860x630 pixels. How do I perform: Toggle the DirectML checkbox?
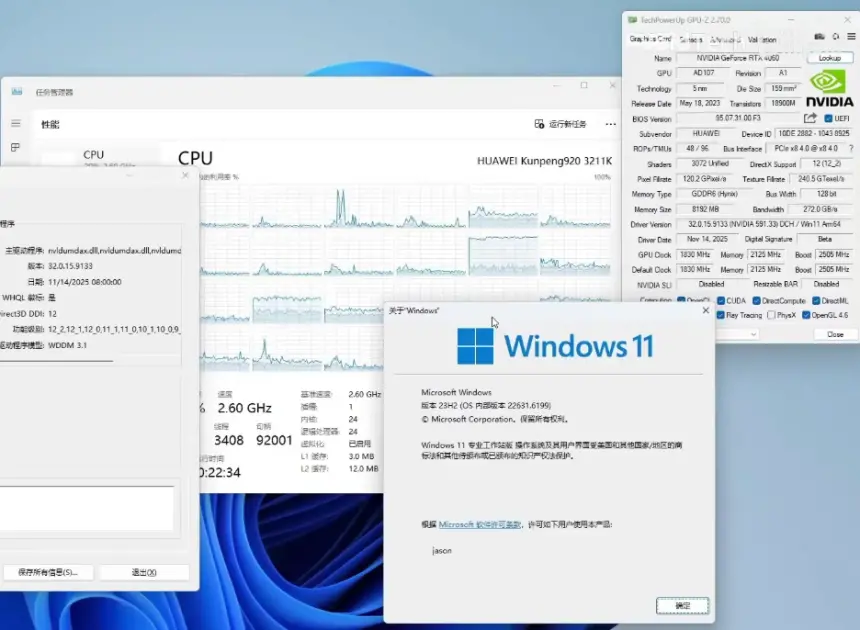816,300
